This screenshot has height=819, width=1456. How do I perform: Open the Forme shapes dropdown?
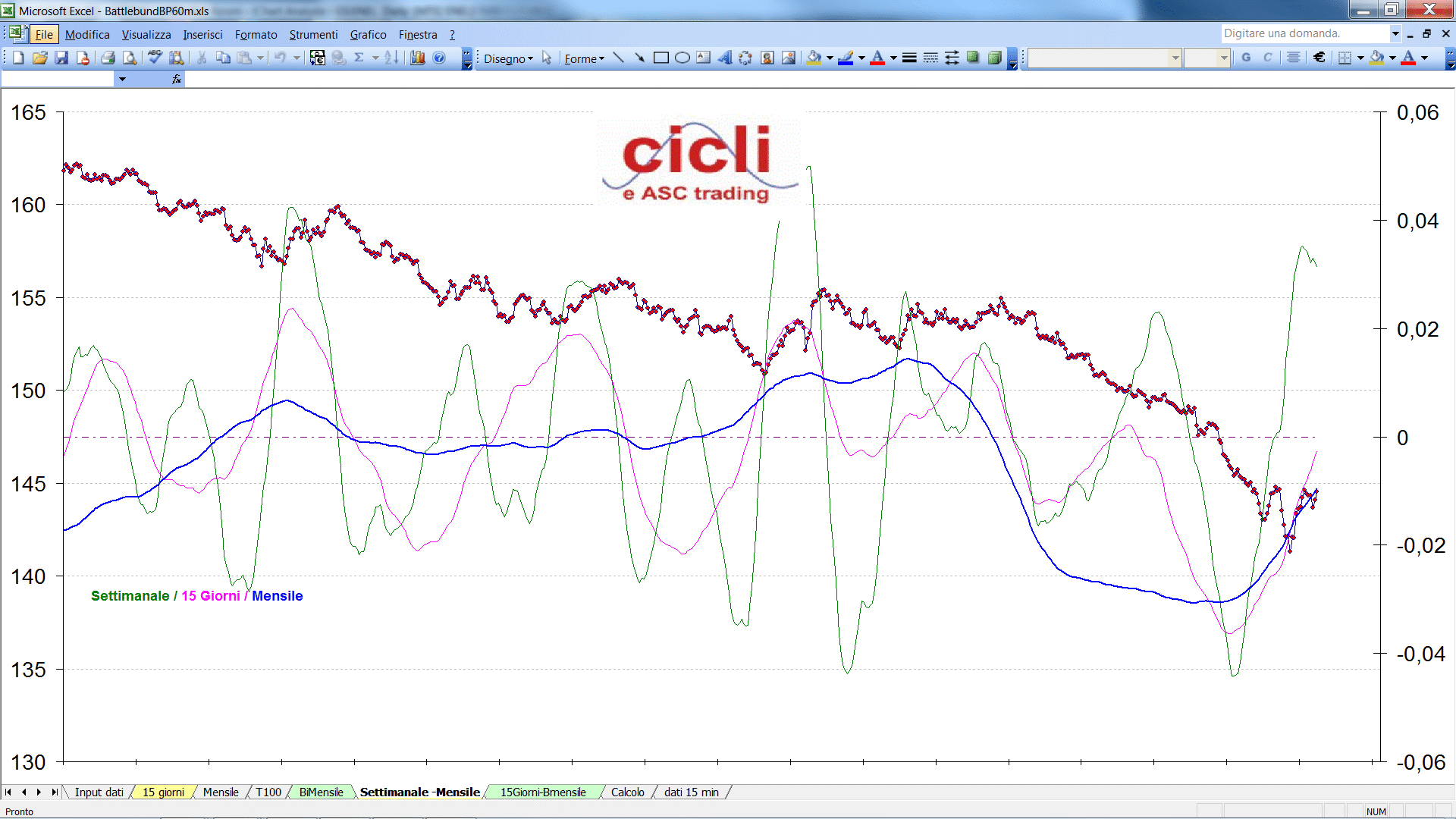(x=584, y=58)
